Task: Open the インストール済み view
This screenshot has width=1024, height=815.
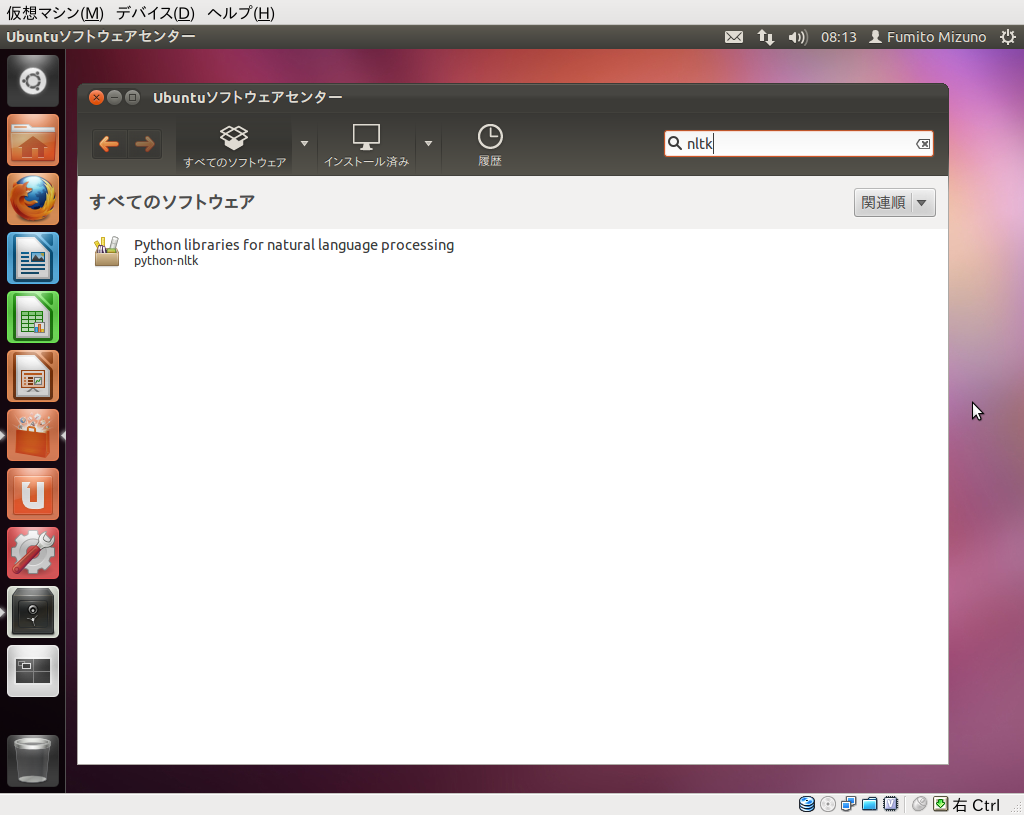Action: pos(366,146)
